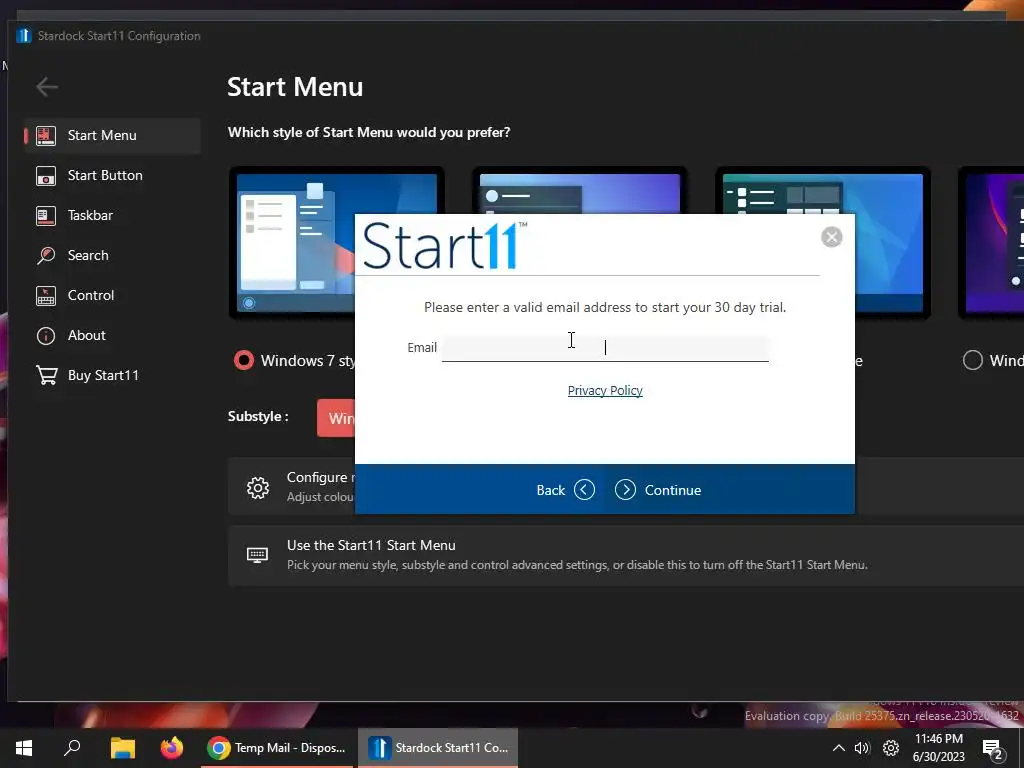Select the partially visible Wind... style radio button
1024x768 pixels.
(972, 360)
